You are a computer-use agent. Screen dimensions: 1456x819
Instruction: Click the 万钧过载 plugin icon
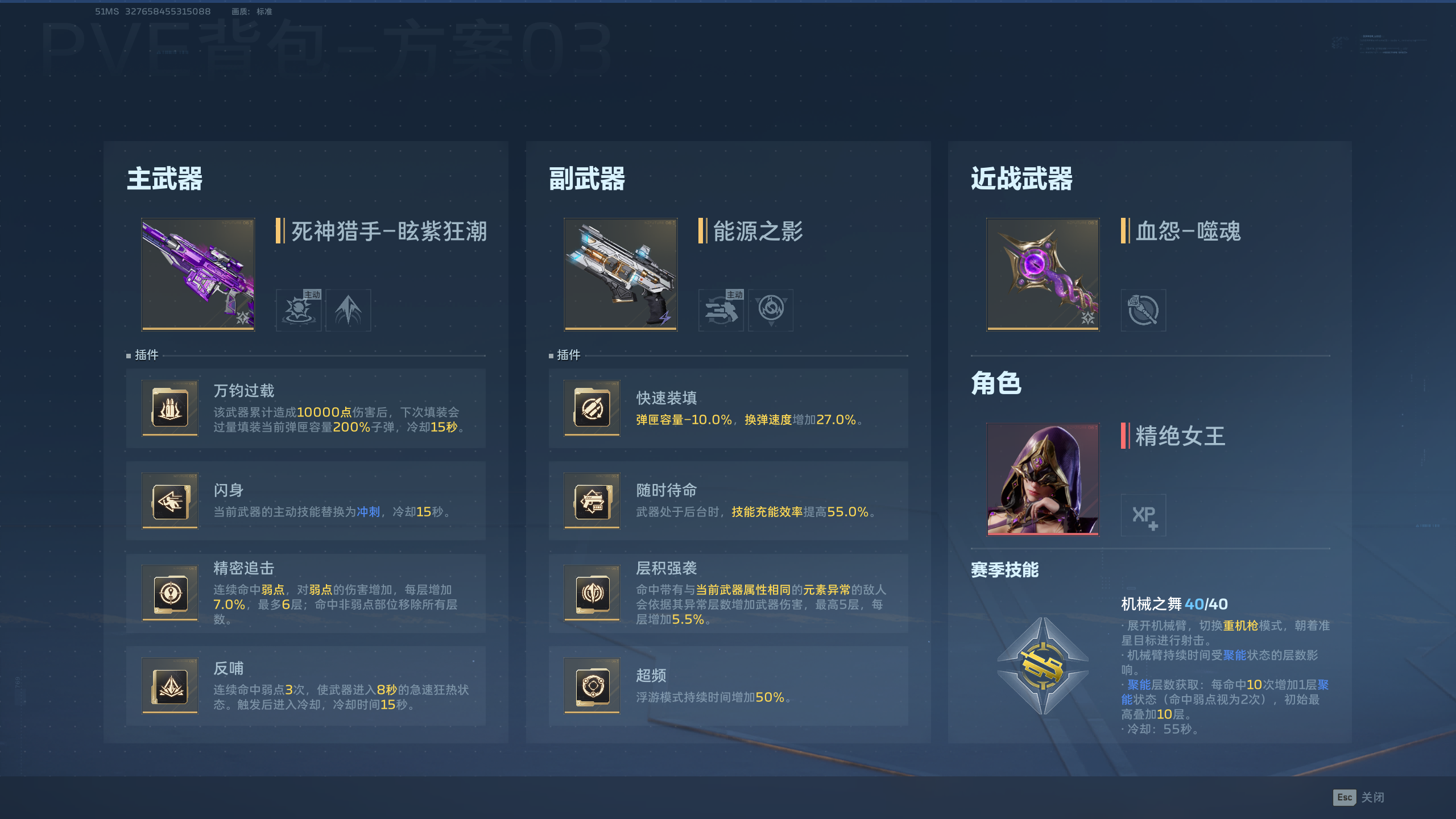pyautogui.click(x=170, y=408)
